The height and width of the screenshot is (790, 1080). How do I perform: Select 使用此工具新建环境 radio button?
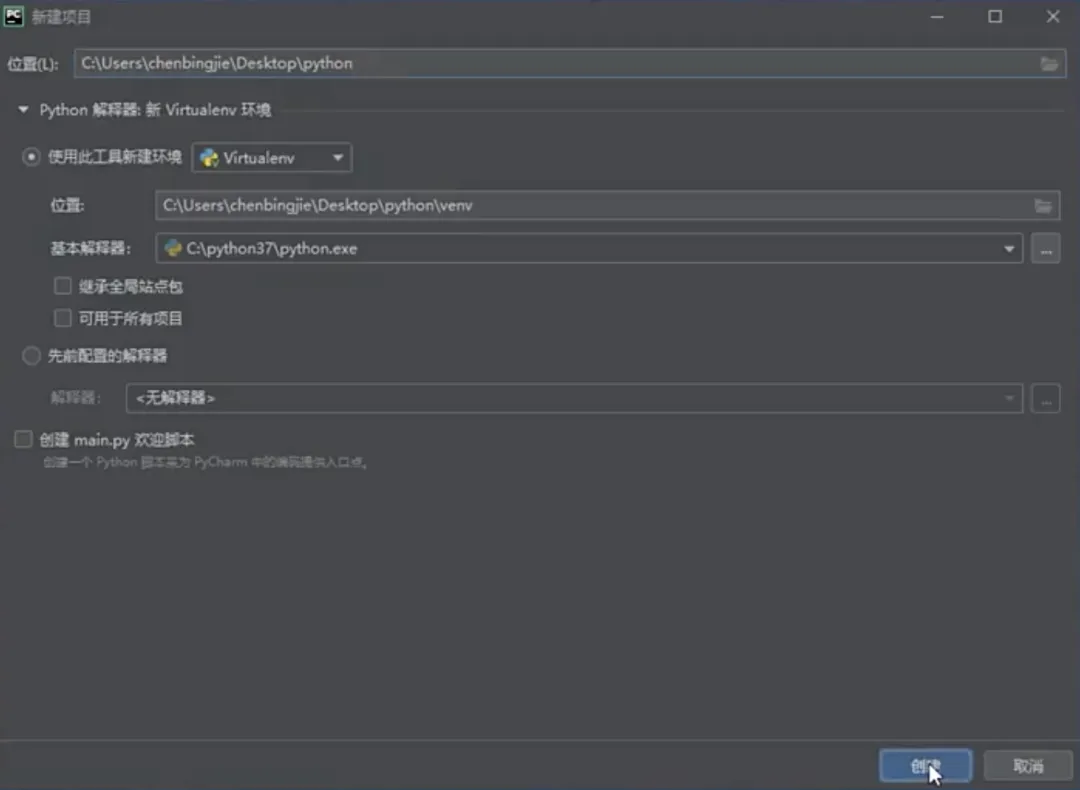point(31,158)
